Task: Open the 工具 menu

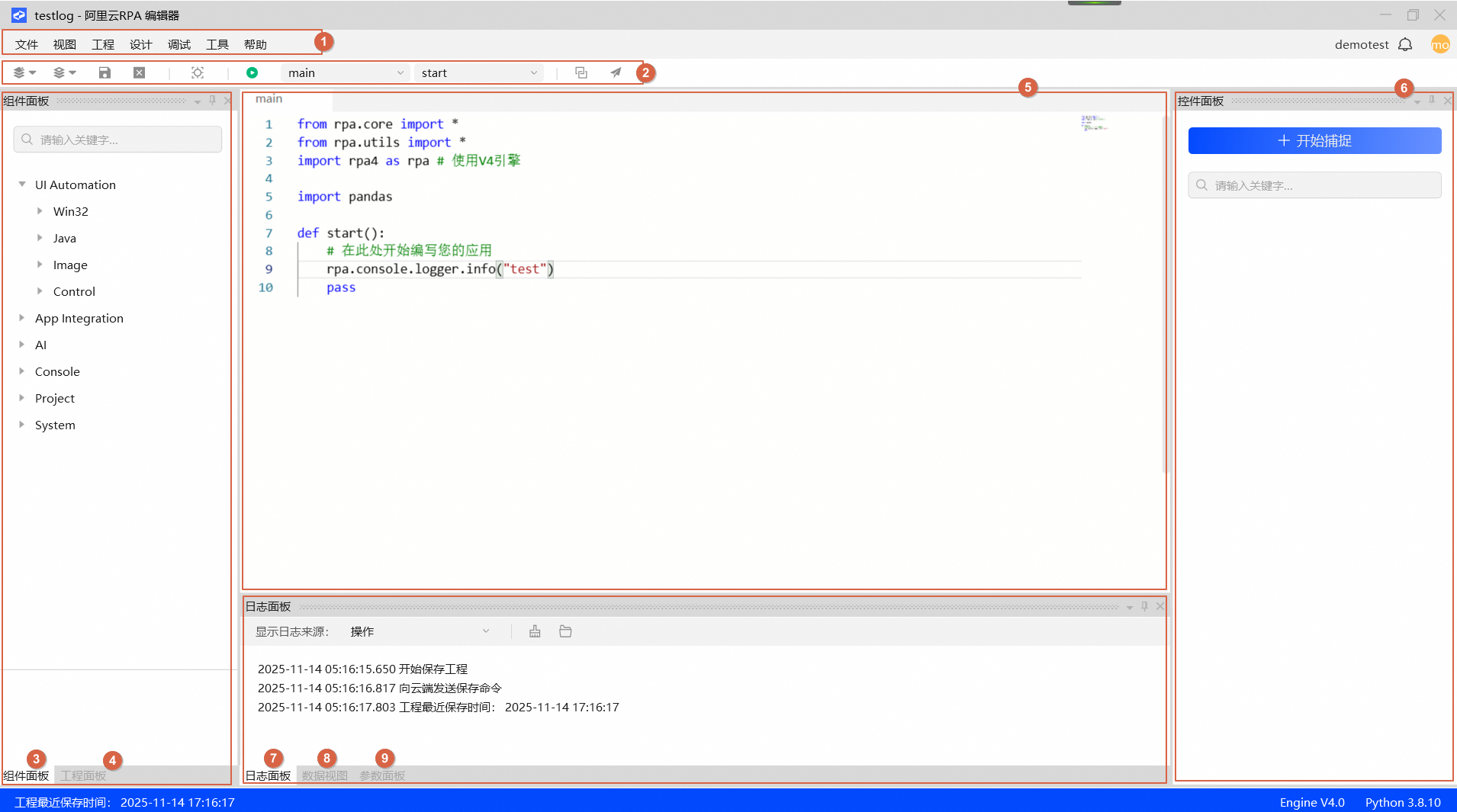Action: coord(217,44)
